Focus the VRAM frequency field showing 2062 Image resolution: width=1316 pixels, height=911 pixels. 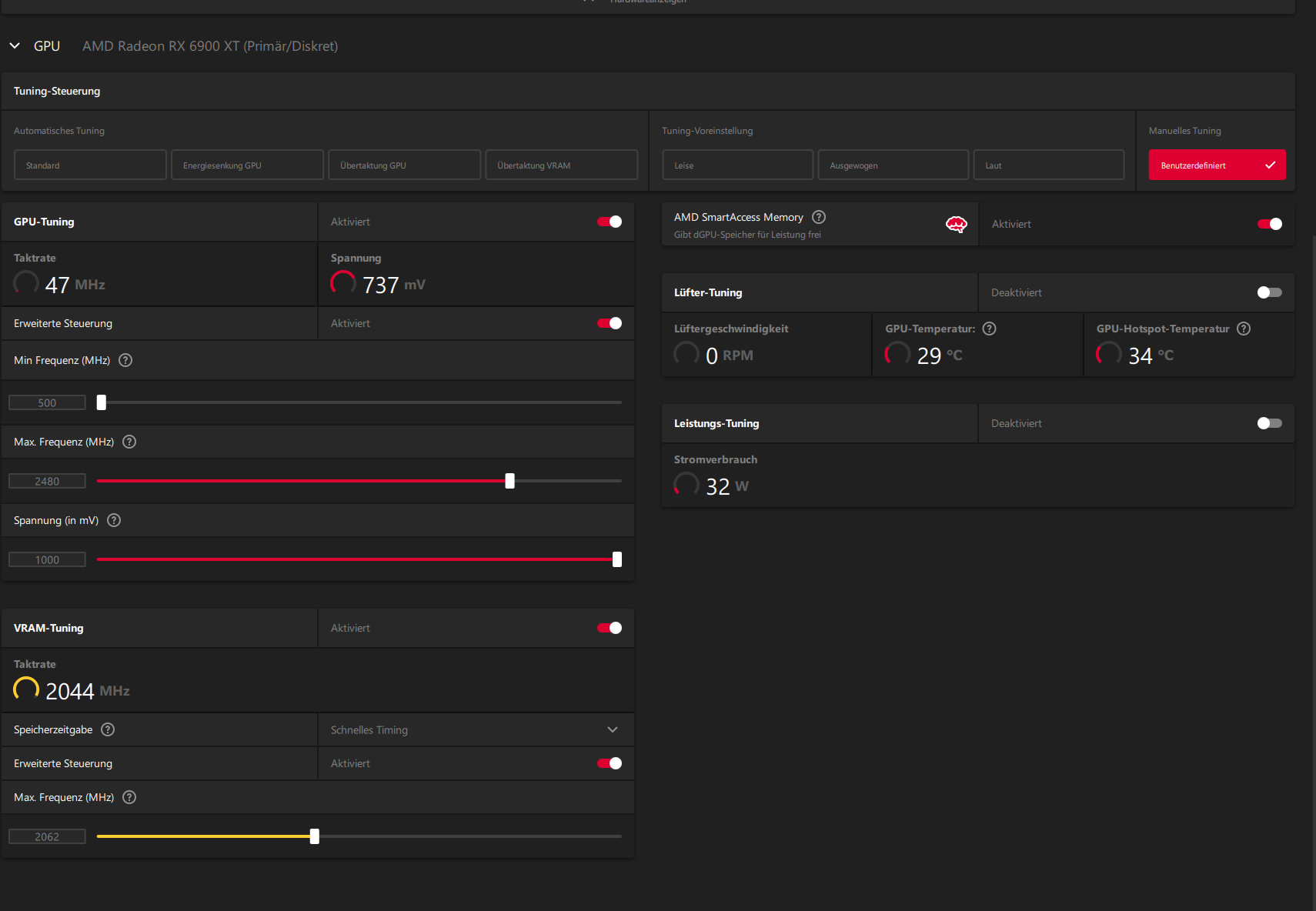(47, 836)
